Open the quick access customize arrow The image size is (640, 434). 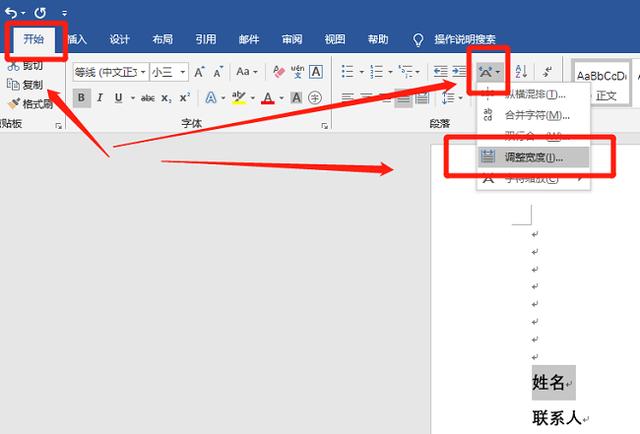click(64, 13)
